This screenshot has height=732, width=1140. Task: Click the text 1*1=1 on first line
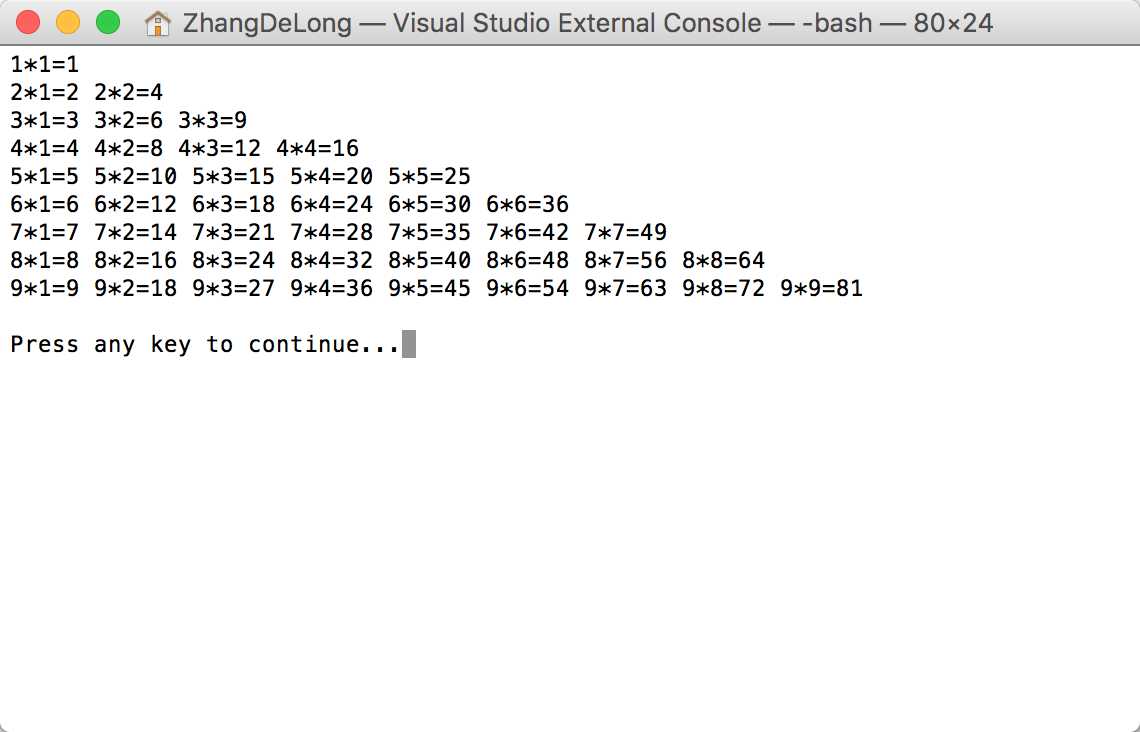pos(44,65)
